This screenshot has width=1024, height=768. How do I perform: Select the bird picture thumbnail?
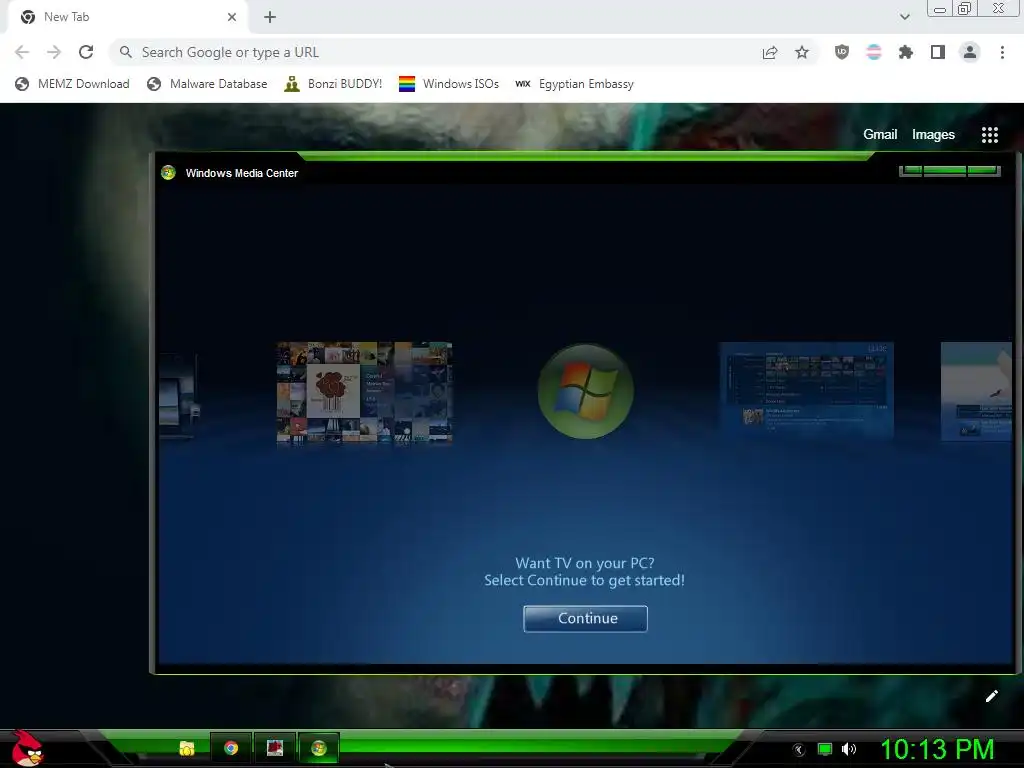(976, 391)
